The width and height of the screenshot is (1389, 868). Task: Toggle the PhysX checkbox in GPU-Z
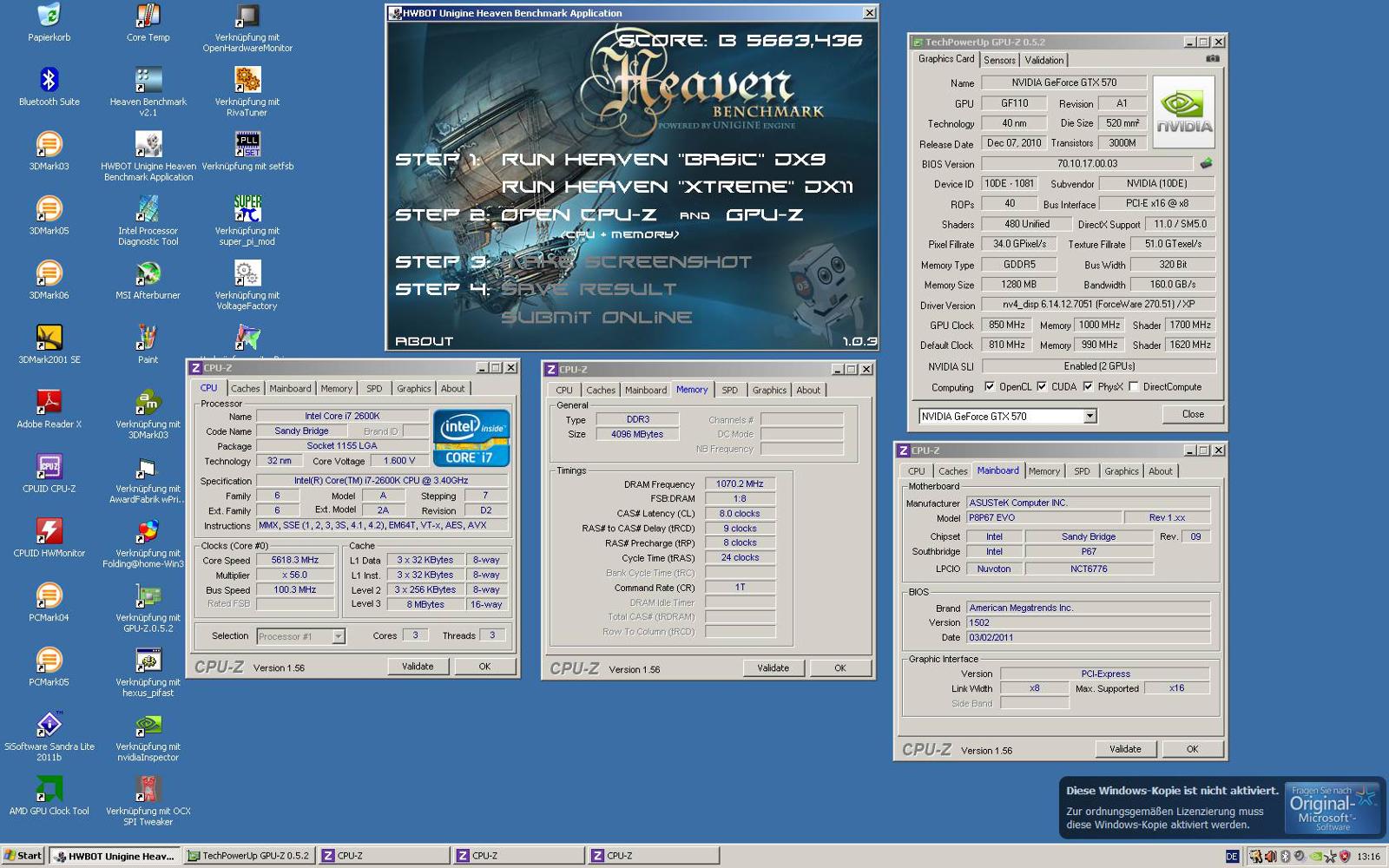pyautogui.click(x=1088, y=386)
